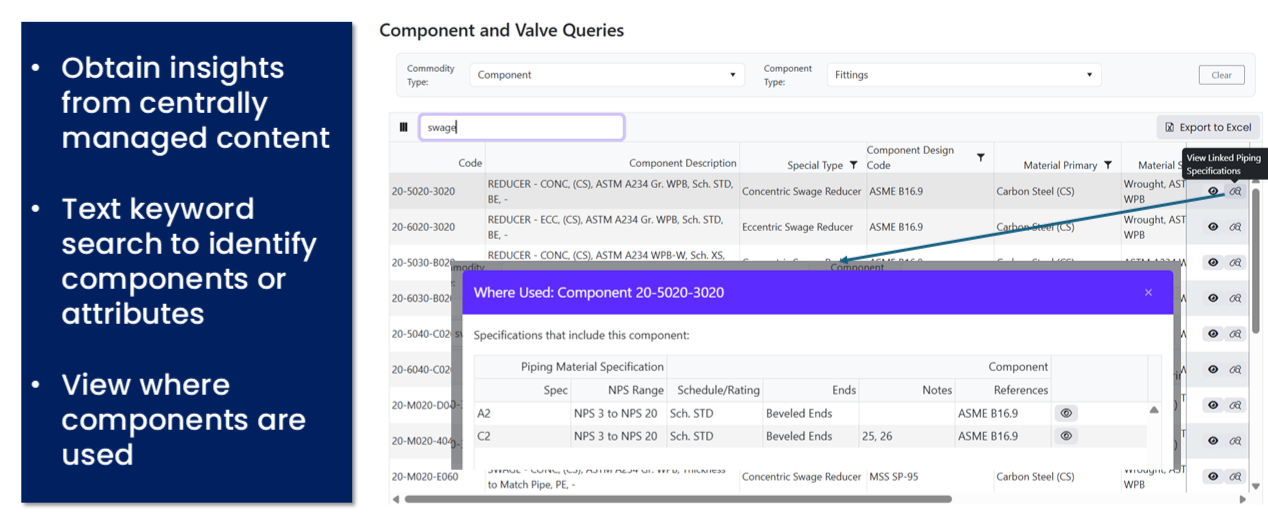Image resolution: width=1268 pixels, height=525 pixels.
Task: Click the eye icon in the 20-M020-D0 row
Action: pyautogui.click(x=1213, y=405)
